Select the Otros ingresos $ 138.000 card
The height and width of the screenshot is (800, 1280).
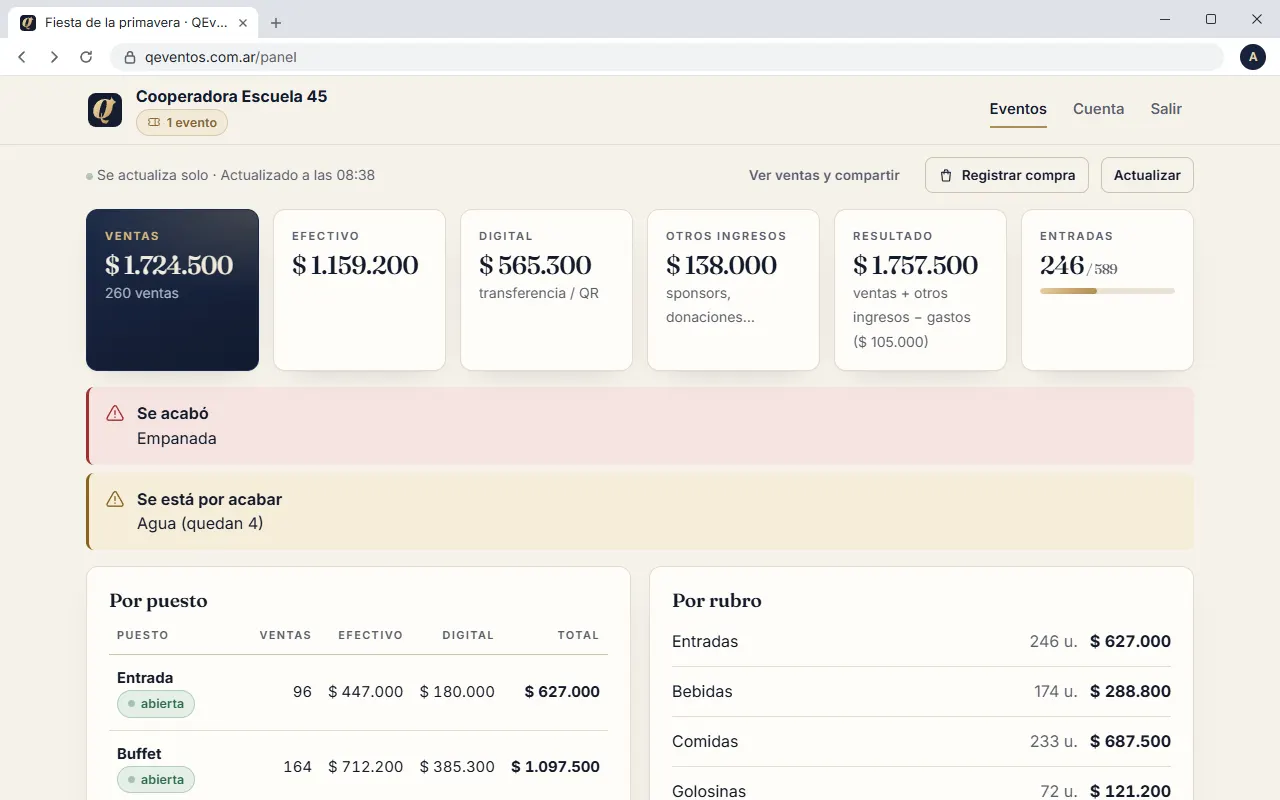[x=733, y=290]
